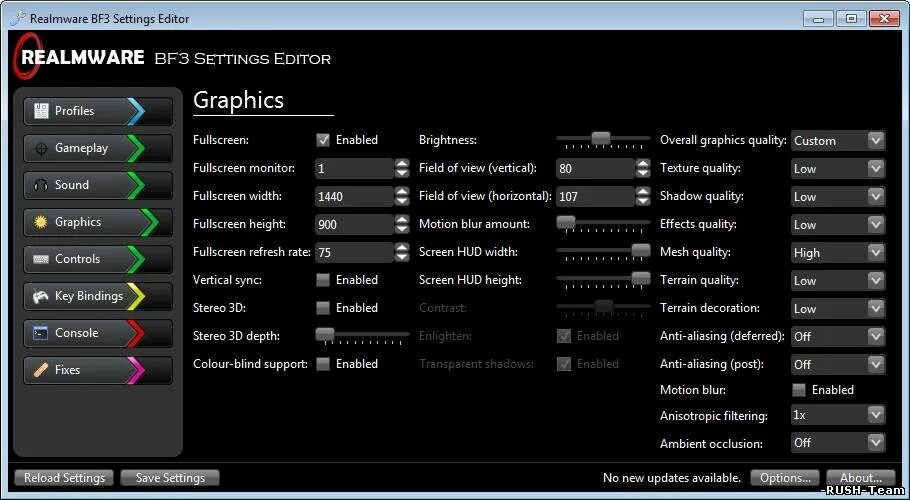Click the Console terminal icon
910x500 pixels.
[x=41, y=333]
